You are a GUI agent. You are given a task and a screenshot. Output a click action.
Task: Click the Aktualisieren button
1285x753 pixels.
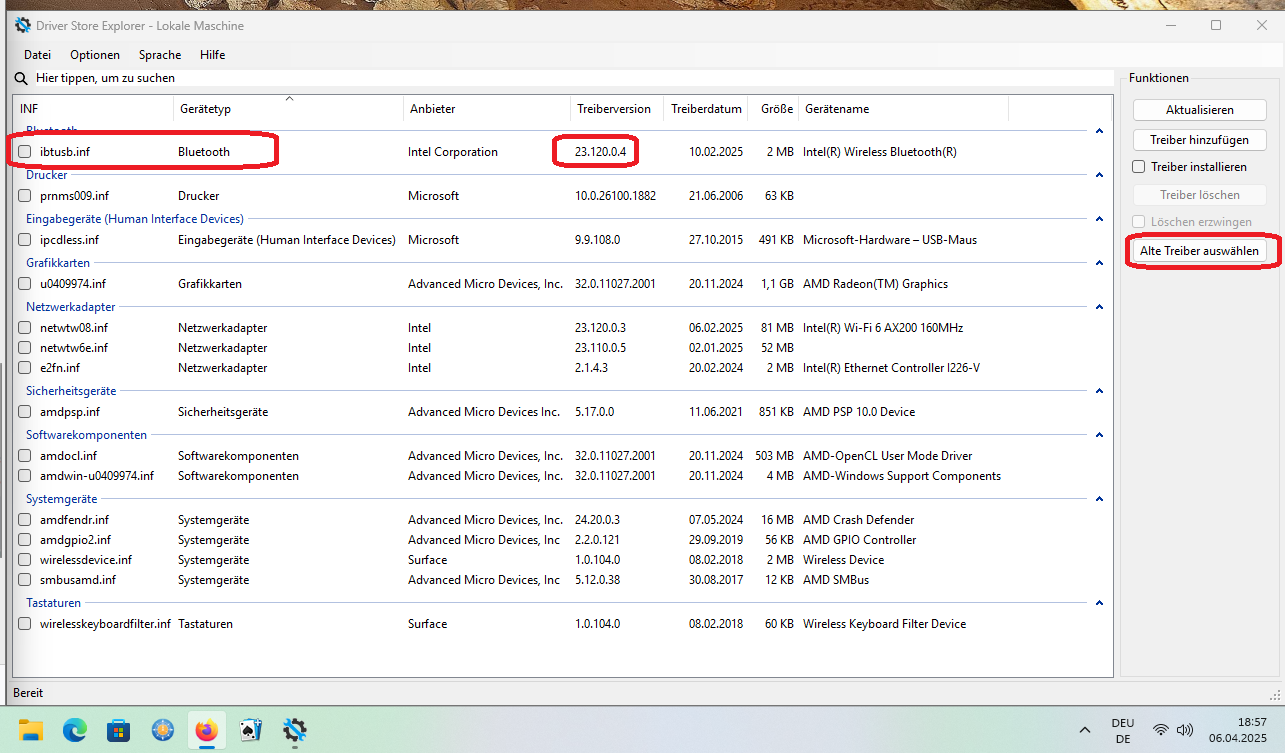[1200, 110]
